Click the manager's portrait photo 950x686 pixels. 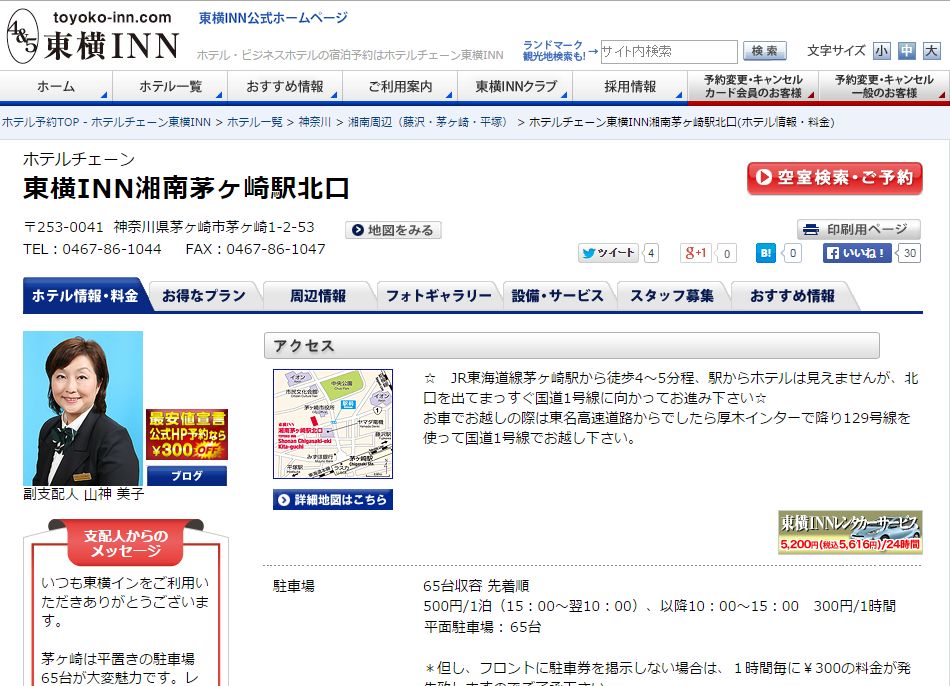click(83, 408)
